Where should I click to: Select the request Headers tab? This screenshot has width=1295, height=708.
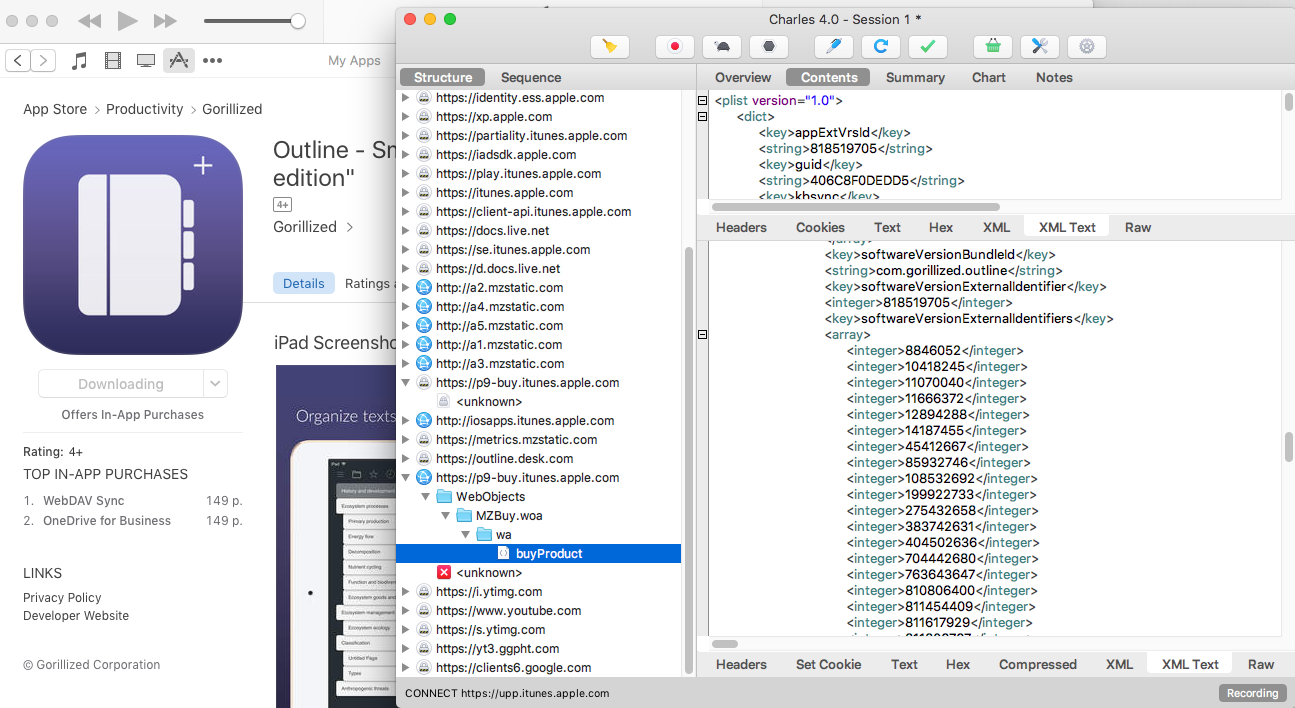point(741,227)
